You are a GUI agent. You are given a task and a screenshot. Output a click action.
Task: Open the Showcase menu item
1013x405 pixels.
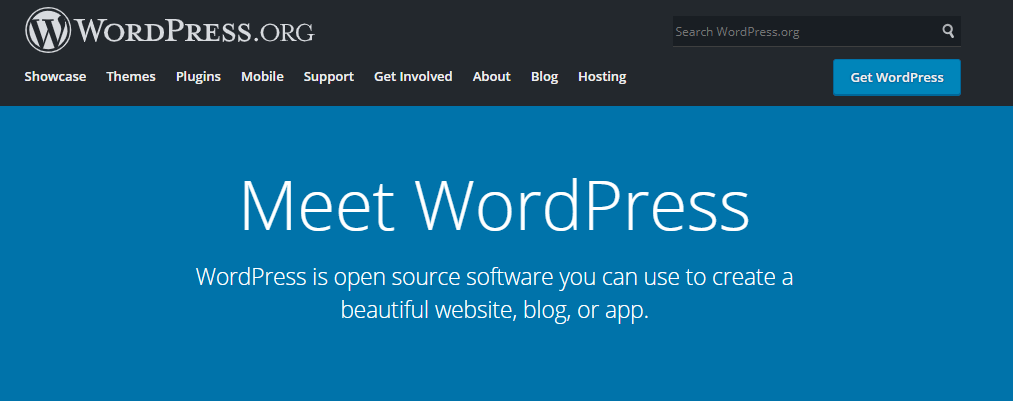tap(55, 76)
